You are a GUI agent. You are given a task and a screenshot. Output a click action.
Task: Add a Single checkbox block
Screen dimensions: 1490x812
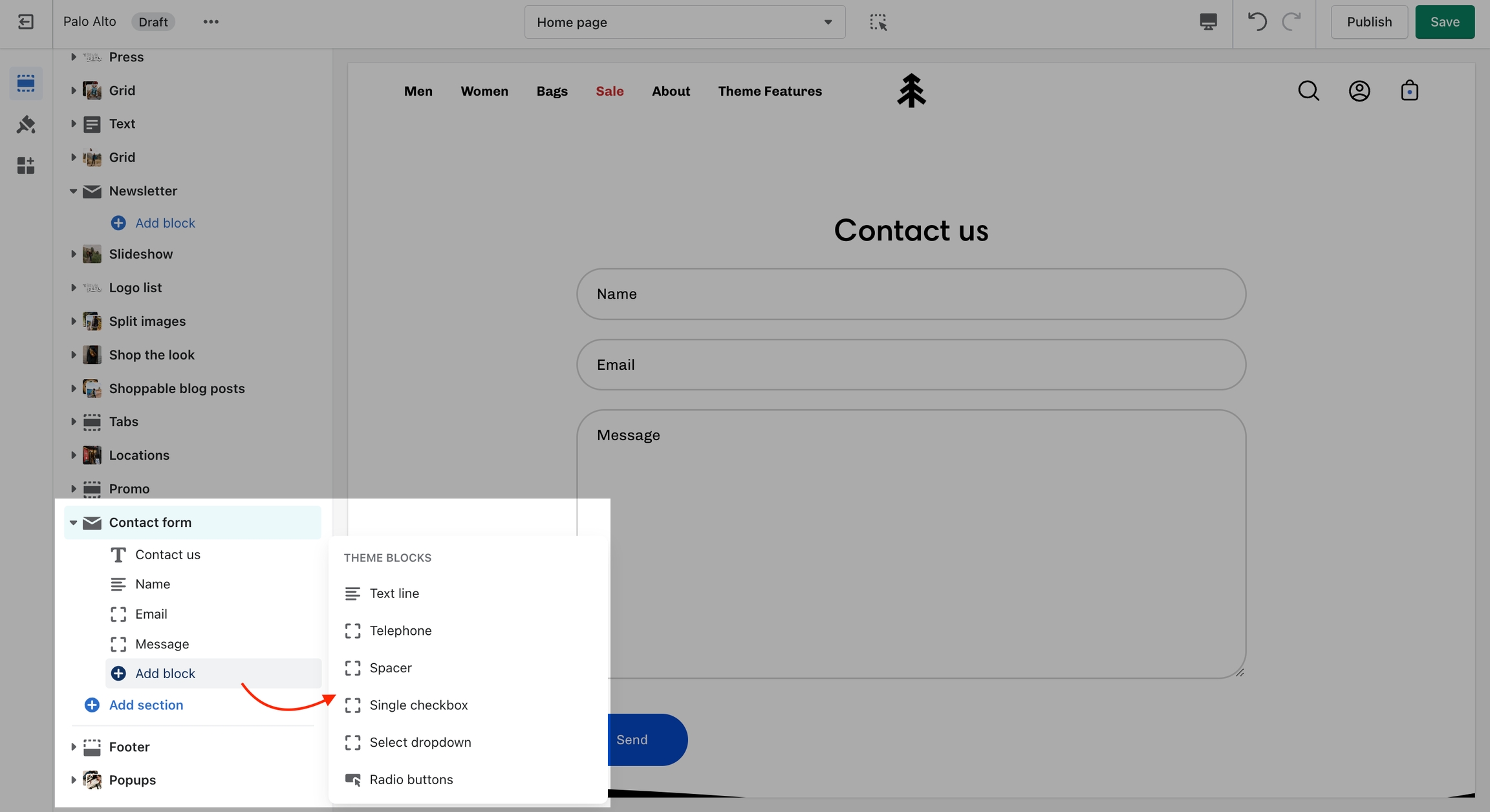(x=418, y=705)
